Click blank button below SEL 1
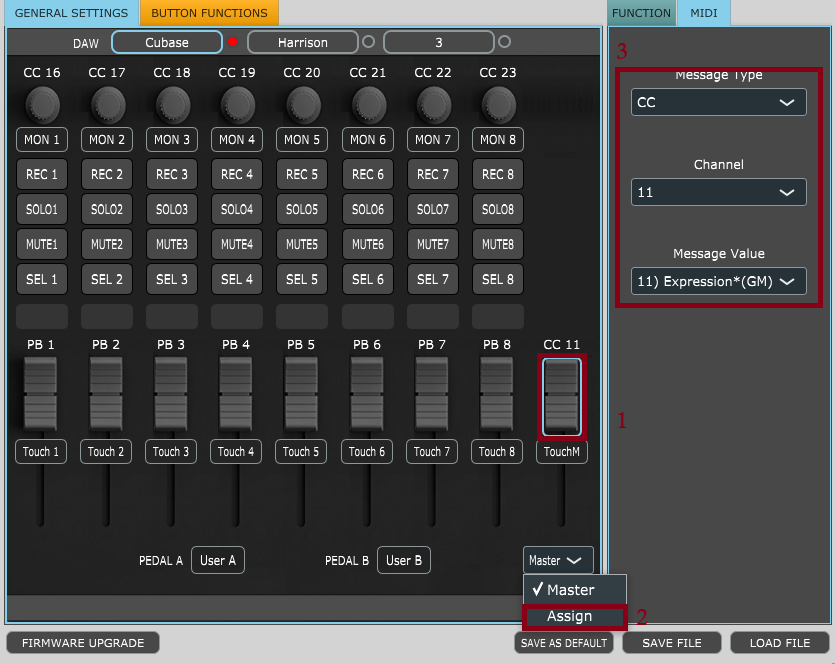Viewport: 835px width, 664px height. point(42,316)
